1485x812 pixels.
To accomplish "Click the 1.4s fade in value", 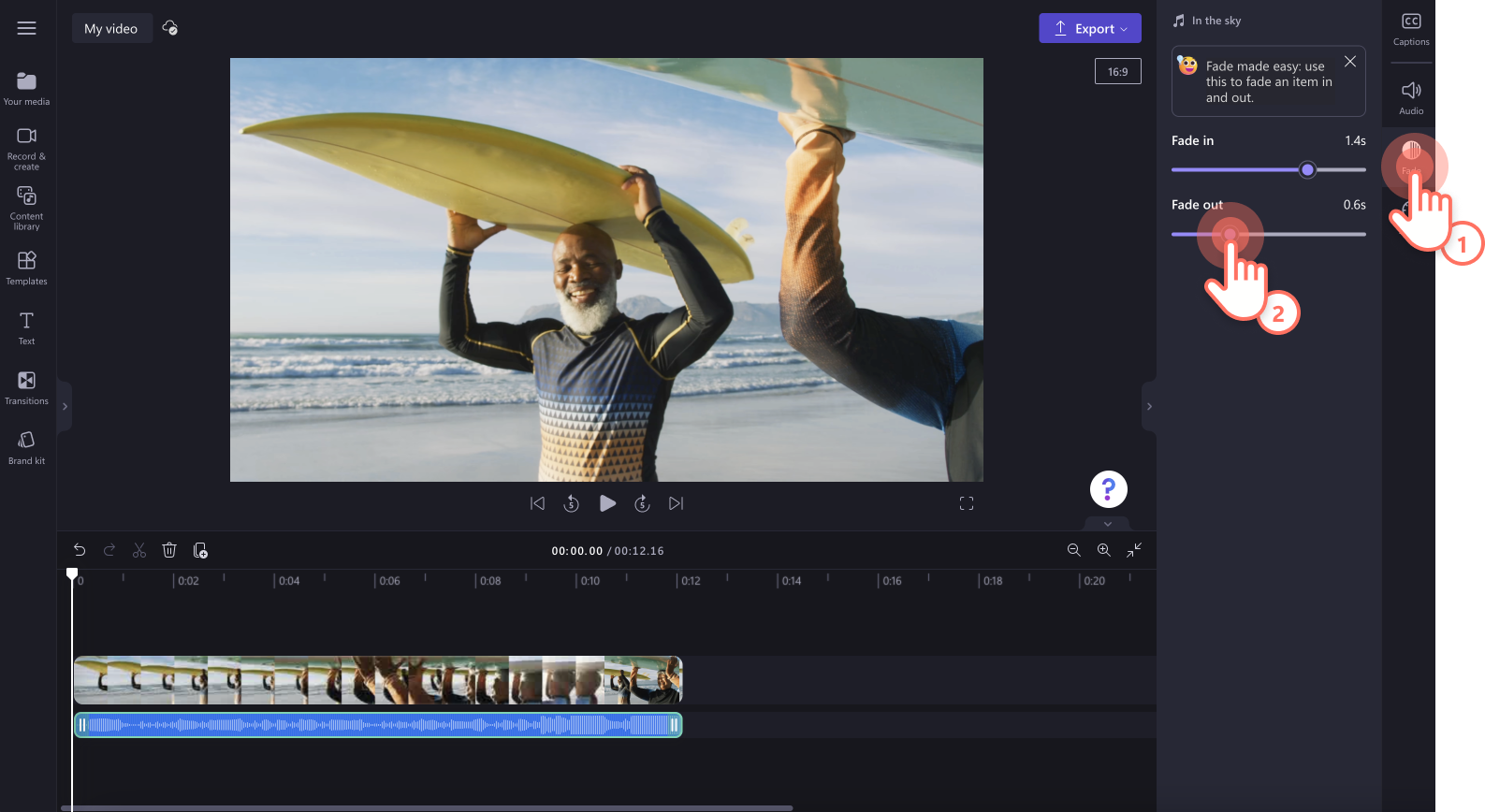I will (x=1355, y=140).
